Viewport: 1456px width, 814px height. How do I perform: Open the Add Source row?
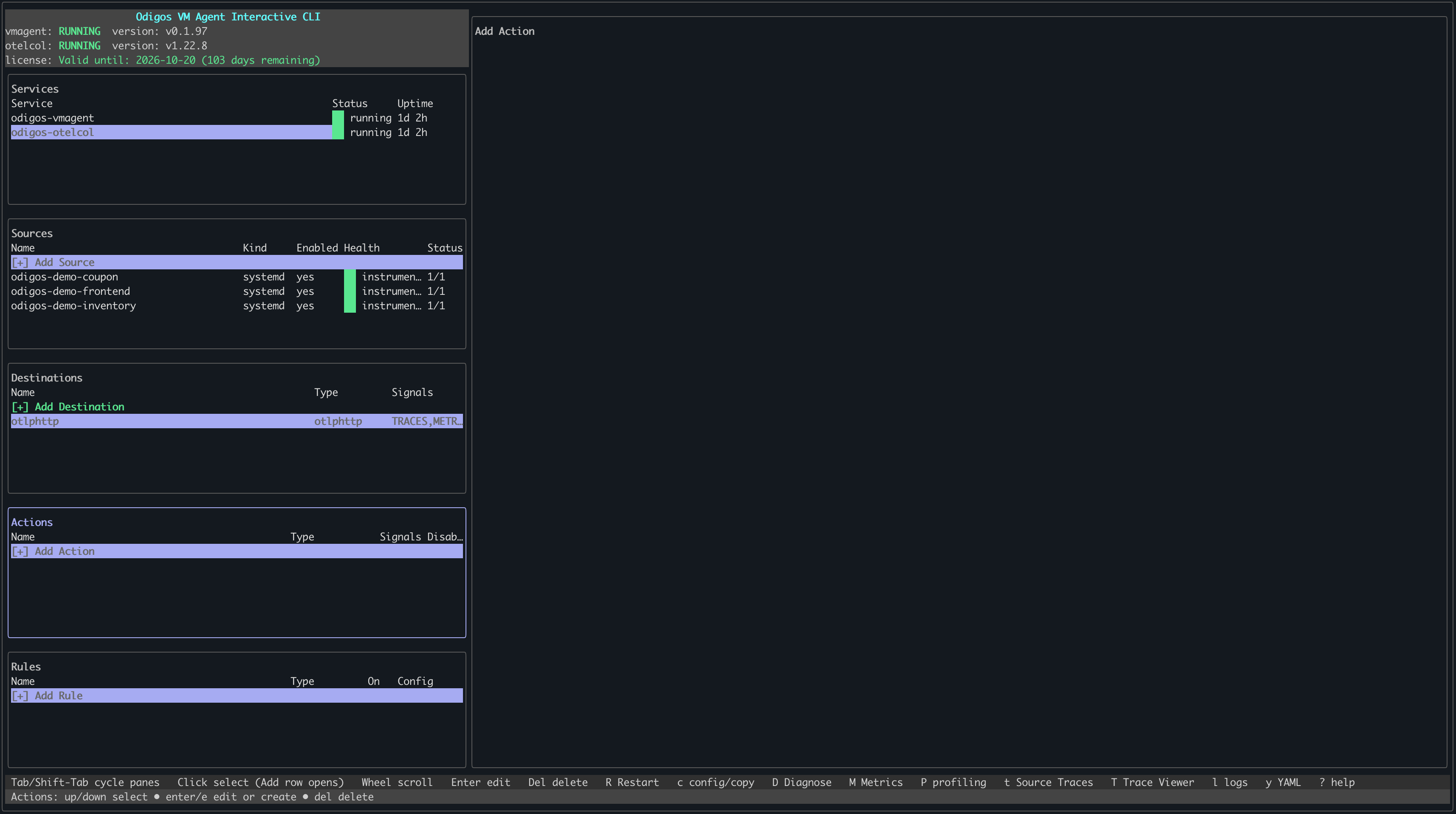[x=237, y=262]
